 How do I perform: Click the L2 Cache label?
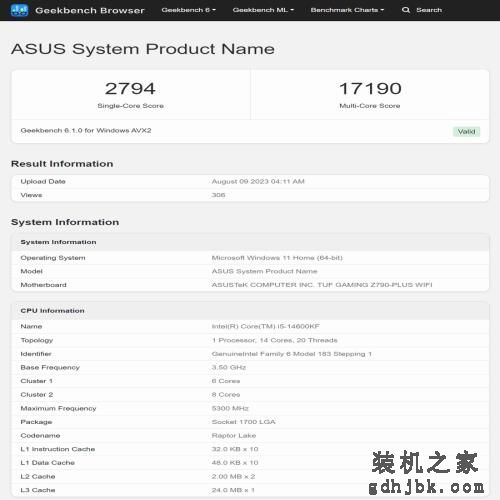click(38, 476)
